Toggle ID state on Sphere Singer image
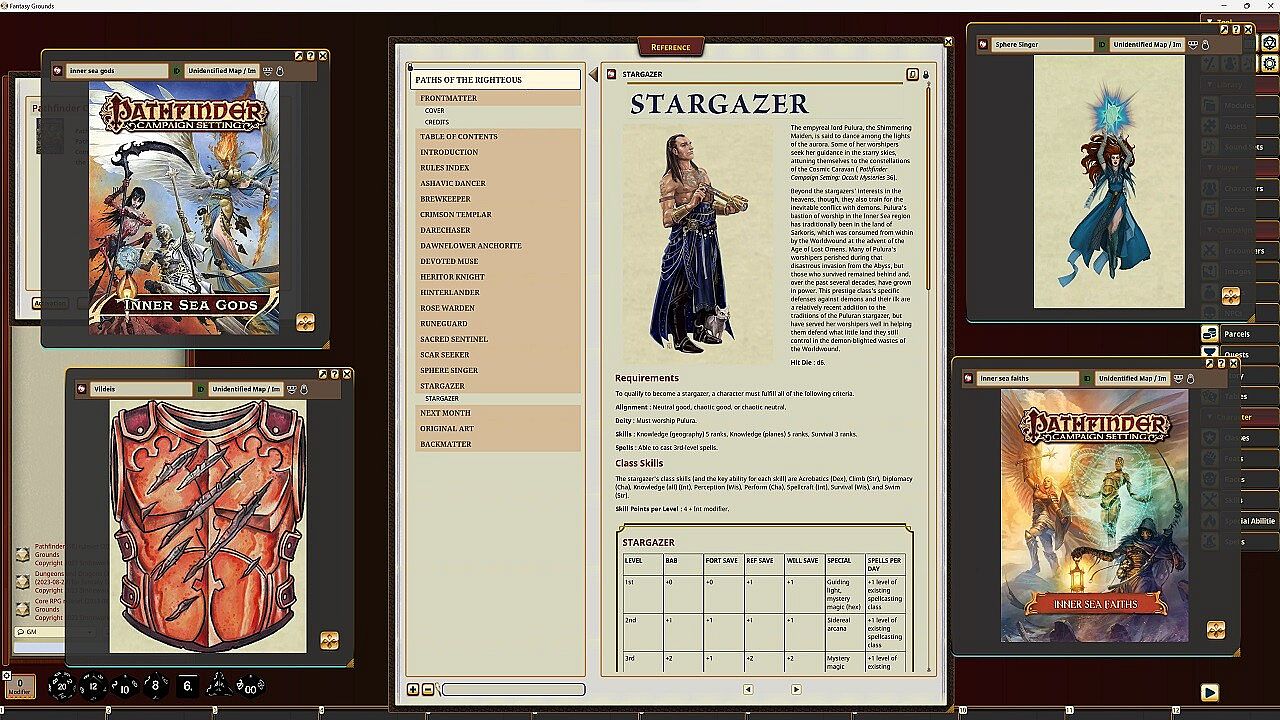Viewport: 1280px width, 720px height. [x=1102, y=45]
